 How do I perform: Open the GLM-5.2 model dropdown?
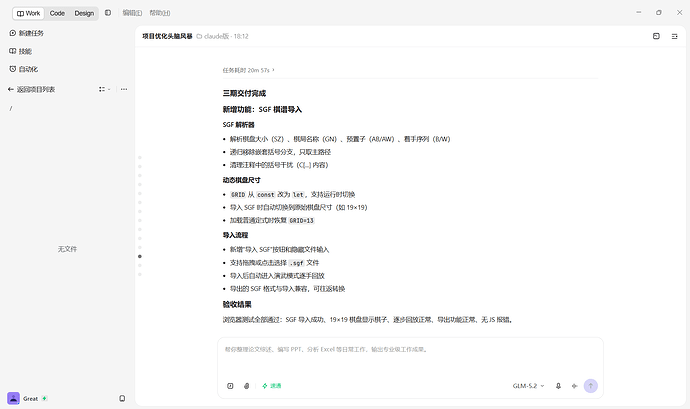click(529, 386)
